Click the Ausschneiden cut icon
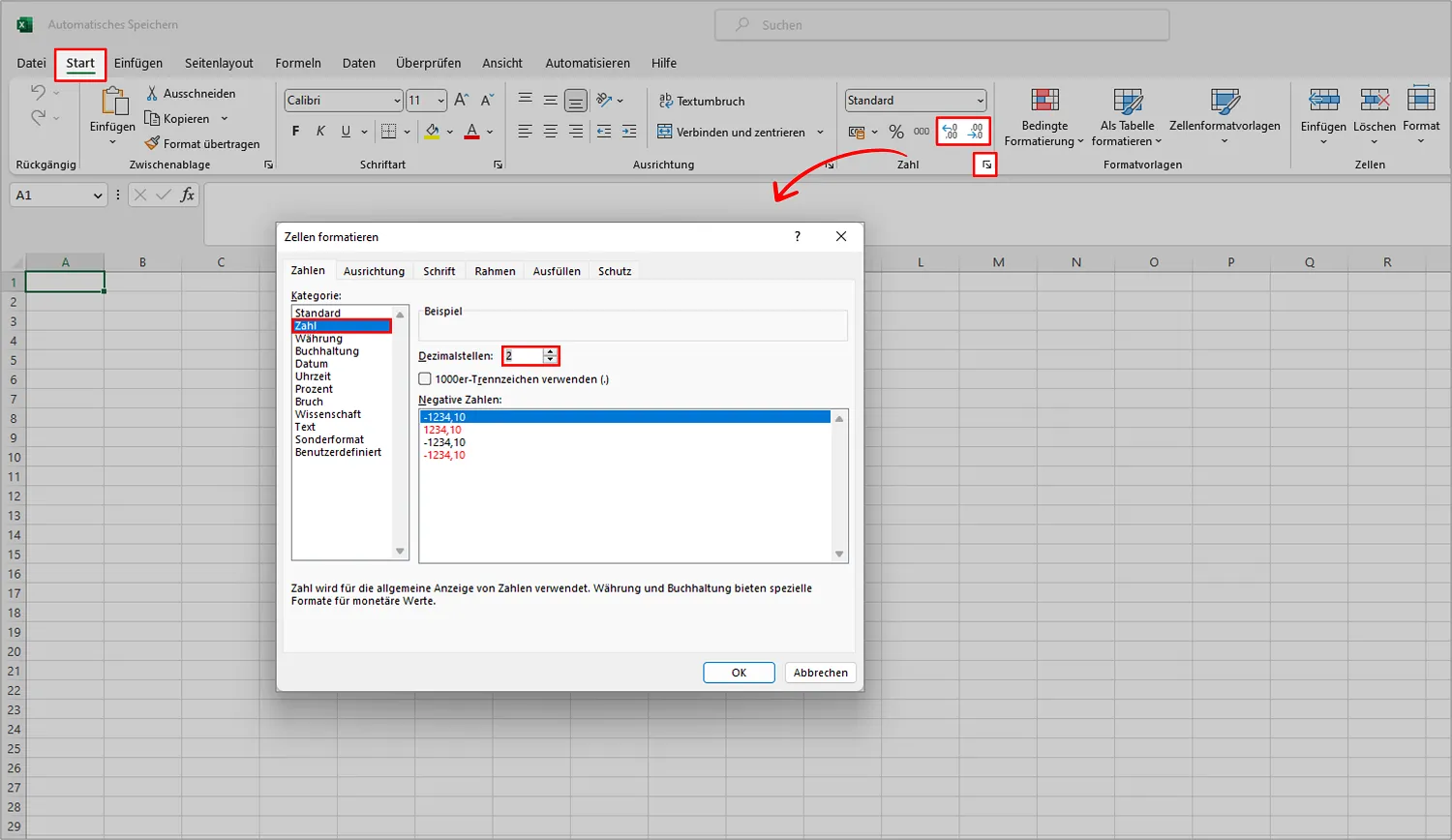Screen dimensions: 1452x840 point(151,93)
